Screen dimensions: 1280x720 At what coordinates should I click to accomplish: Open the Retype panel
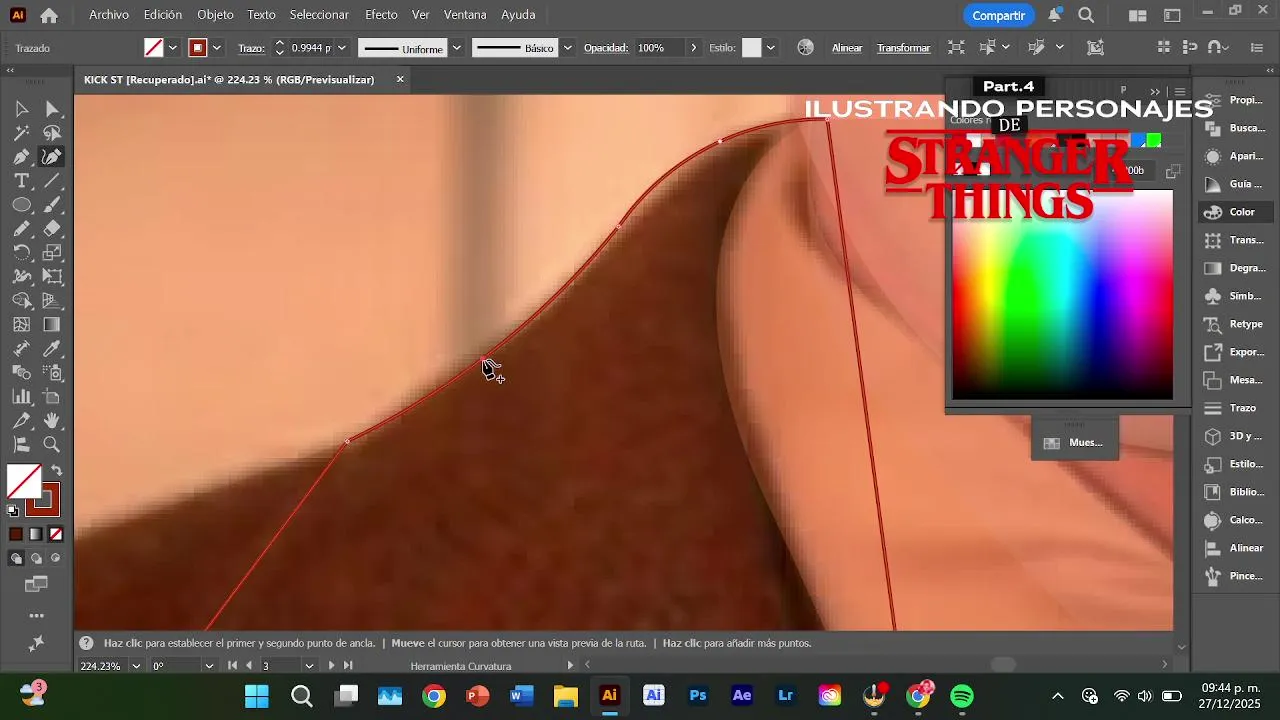(1234, 324)
